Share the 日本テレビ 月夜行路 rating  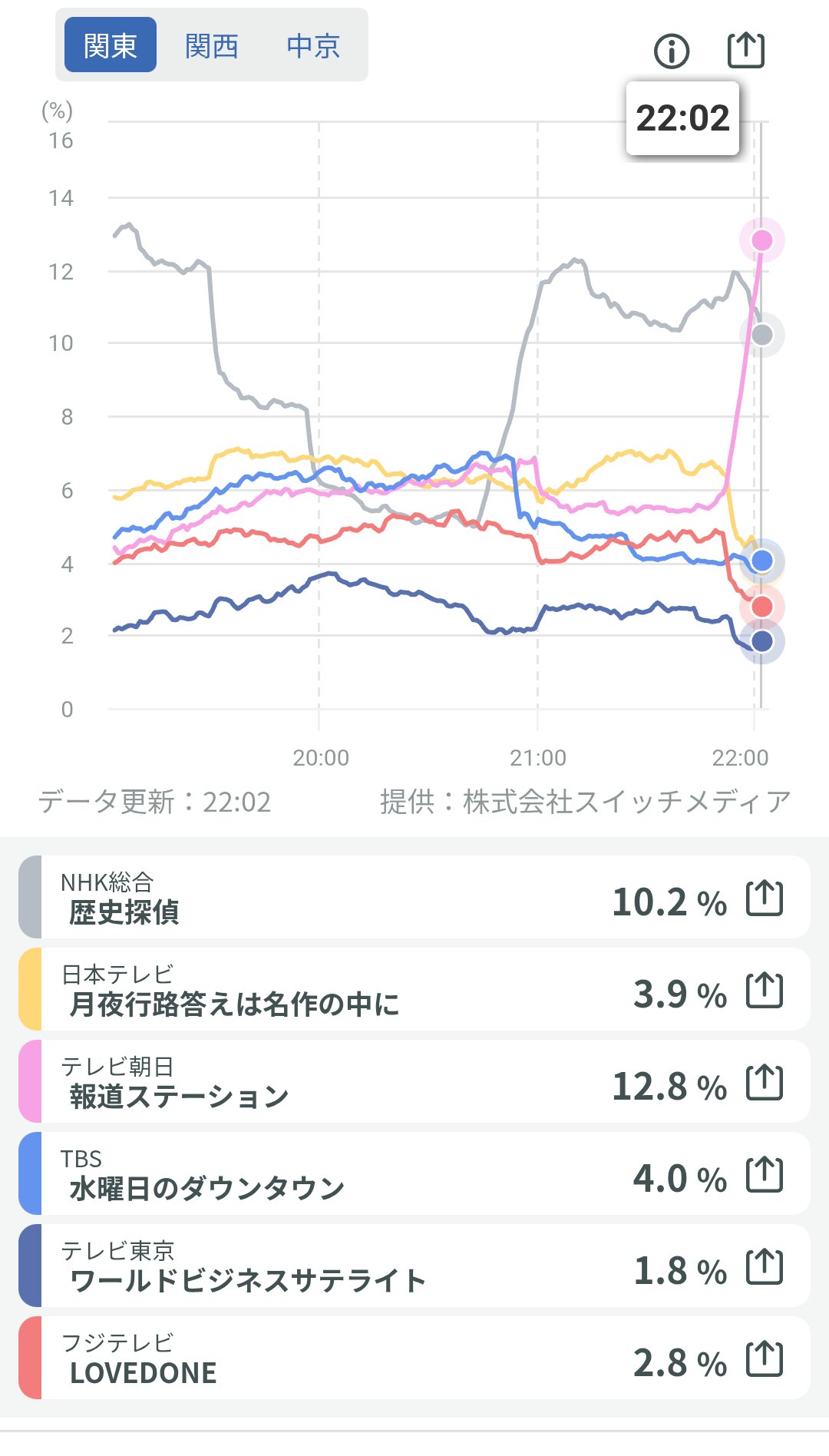(x=765, y=991)
